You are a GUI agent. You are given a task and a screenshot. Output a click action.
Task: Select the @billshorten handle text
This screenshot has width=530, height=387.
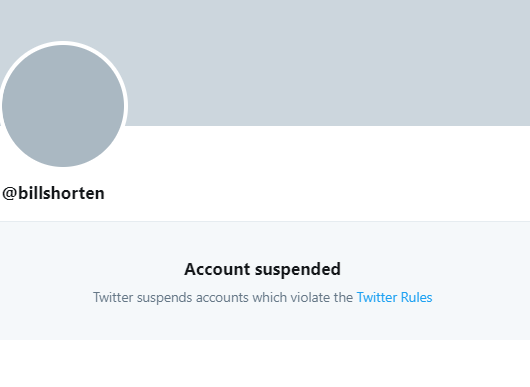[x=53, y=193]
